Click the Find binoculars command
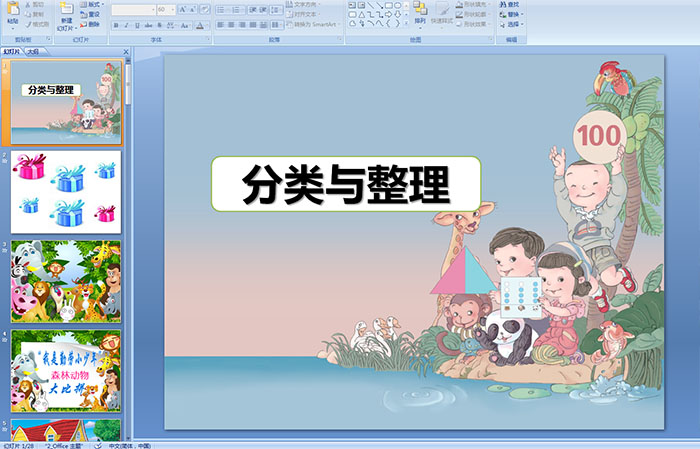Image resolution: width=700 pixels, height=449 pixels. coord(509,4)
